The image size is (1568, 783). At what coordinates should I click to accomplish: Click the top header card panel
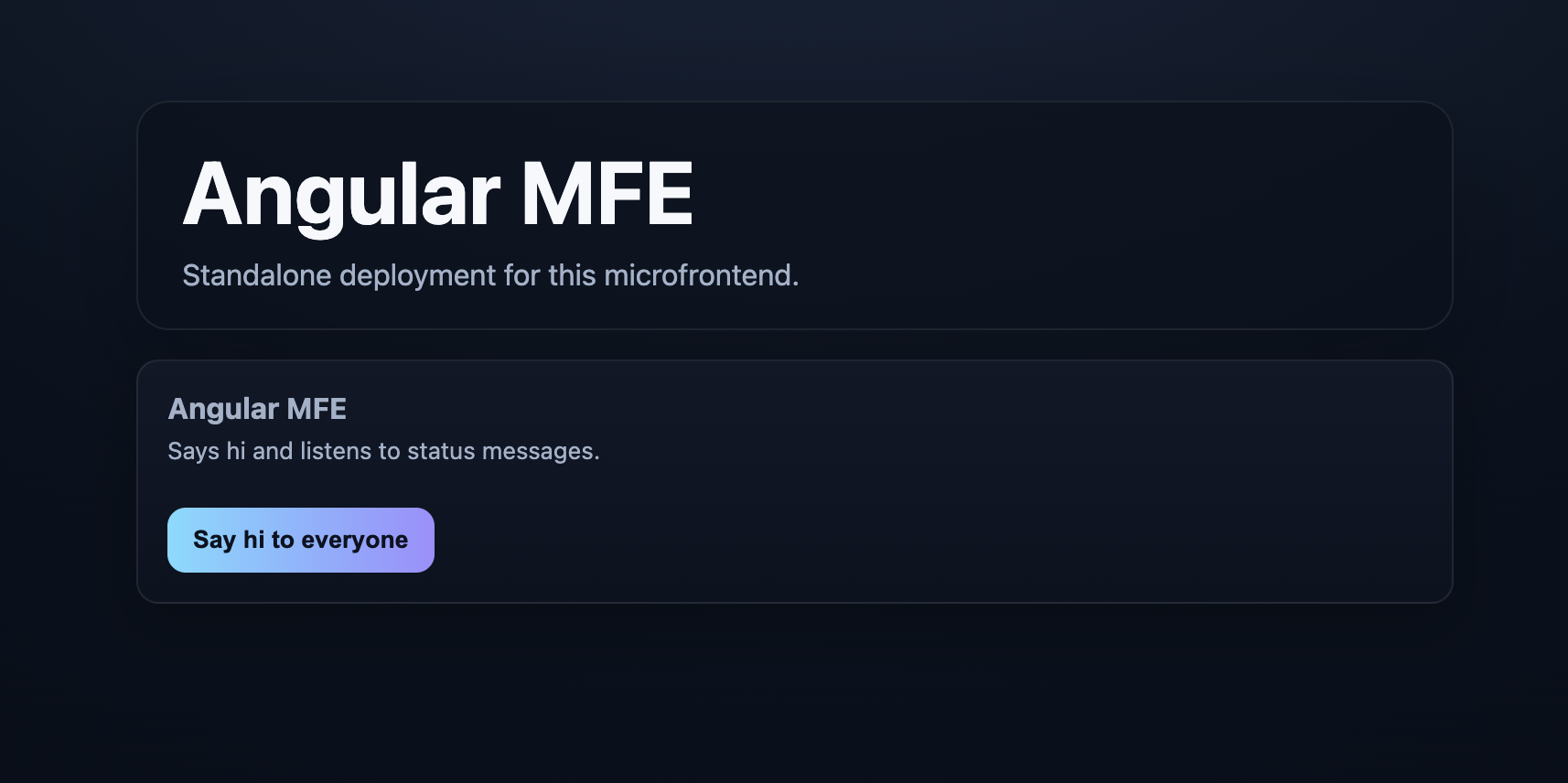(x=1006, y=210)
